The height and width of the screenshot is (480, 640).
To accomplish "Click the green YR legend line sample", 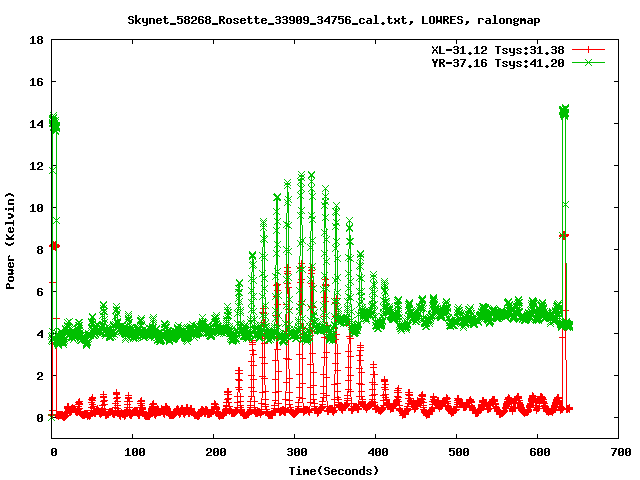I will tap(588, 62).
